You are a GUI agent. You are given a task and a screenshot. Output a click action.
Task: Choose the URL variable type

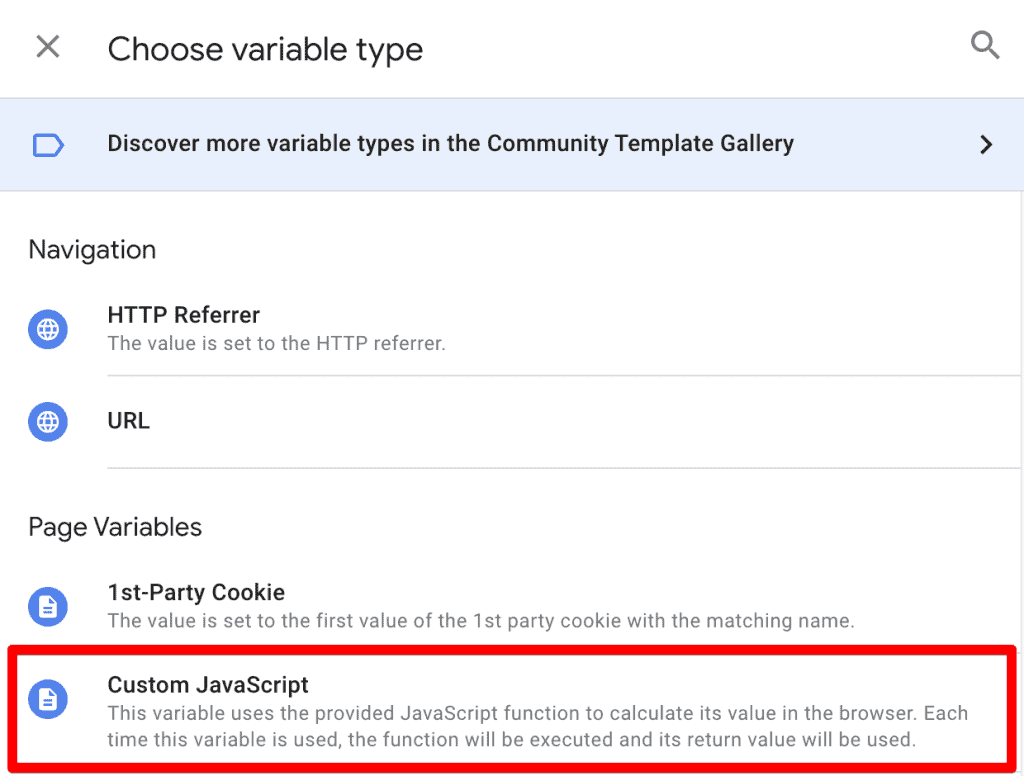(128, 421)
